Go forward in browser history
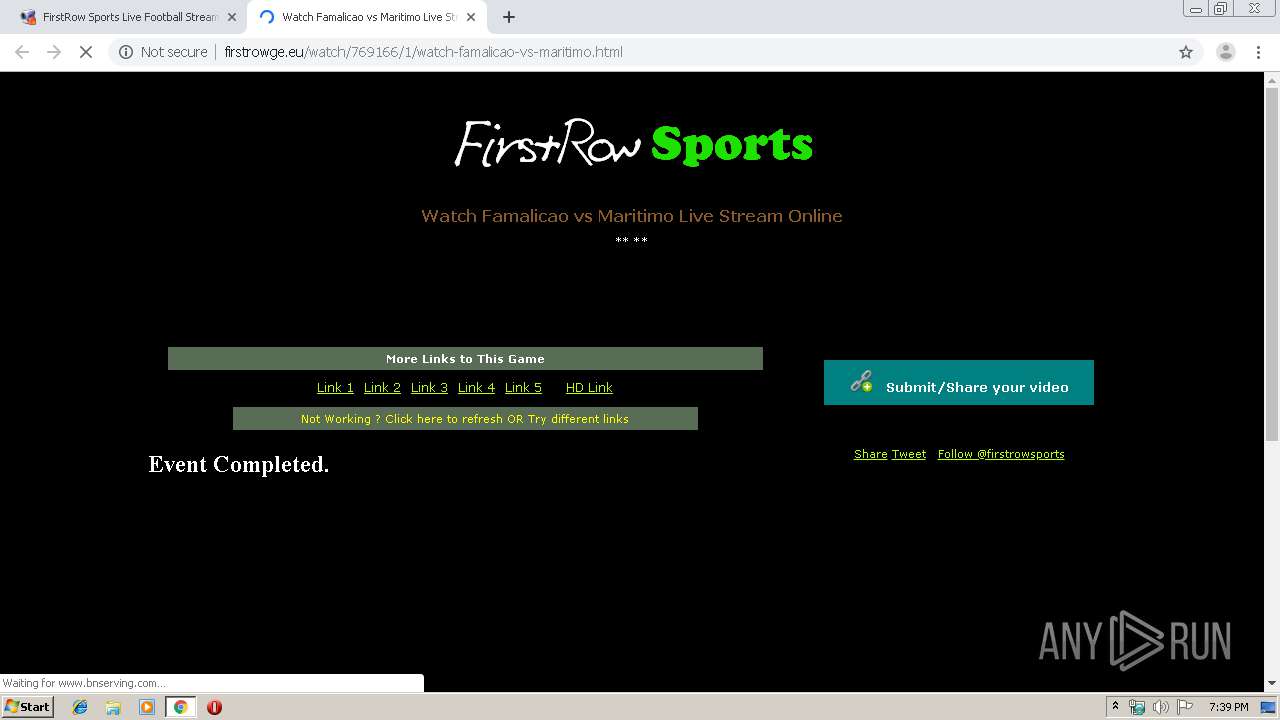The image size is (1280, 720). click(54, 52)
